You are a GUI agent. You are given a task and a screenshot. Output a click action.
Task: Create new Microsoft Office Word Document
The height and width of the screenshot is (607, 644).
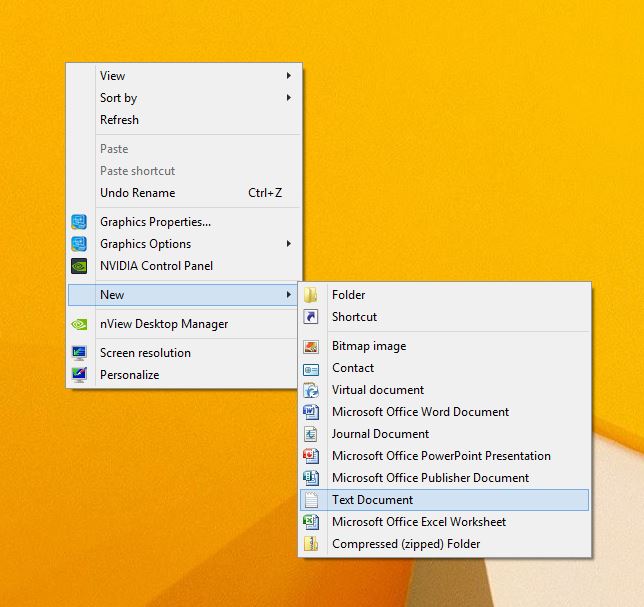[444, 412]
